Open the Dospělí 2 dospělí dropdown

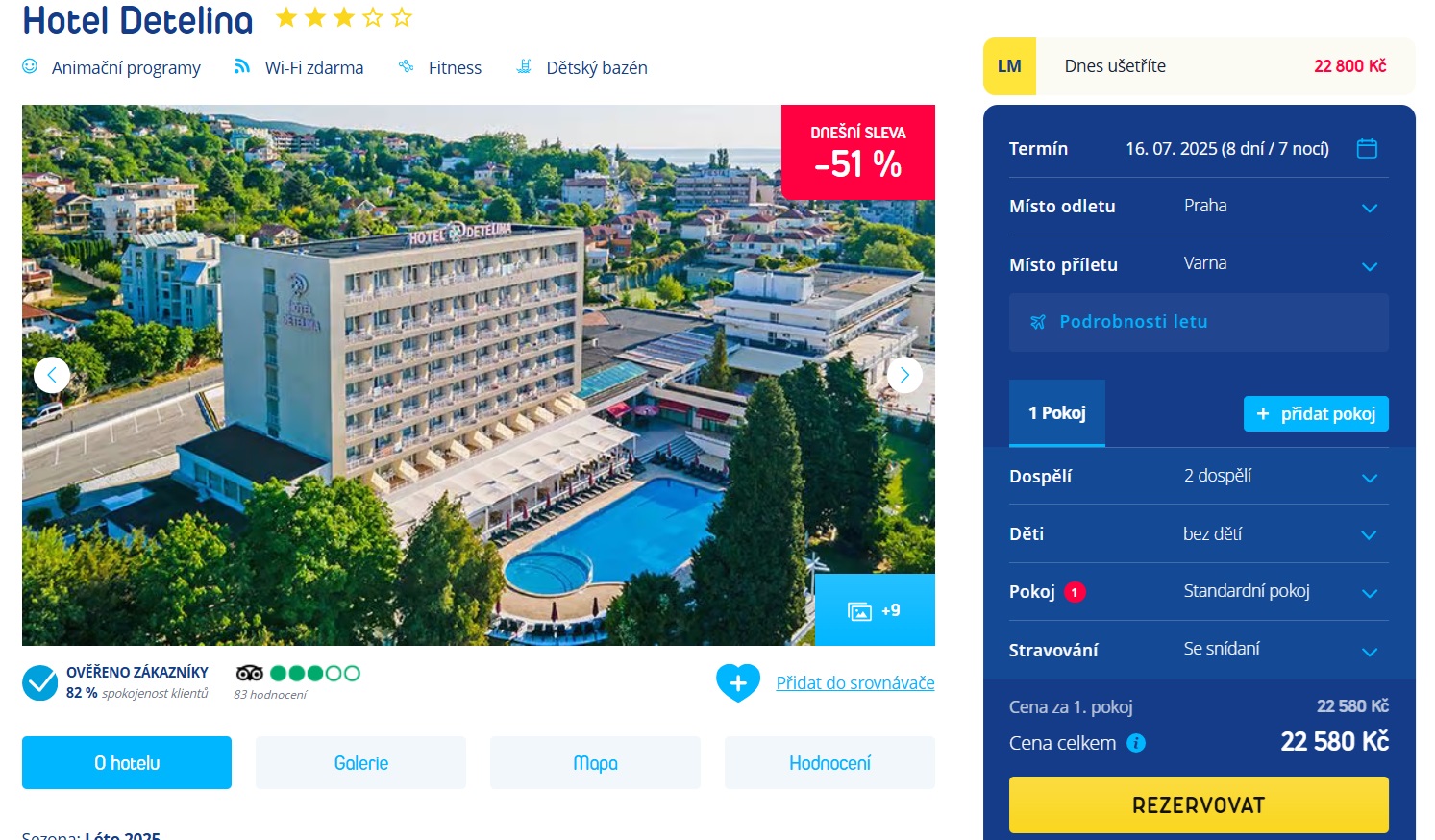(x=1199, y=476)
